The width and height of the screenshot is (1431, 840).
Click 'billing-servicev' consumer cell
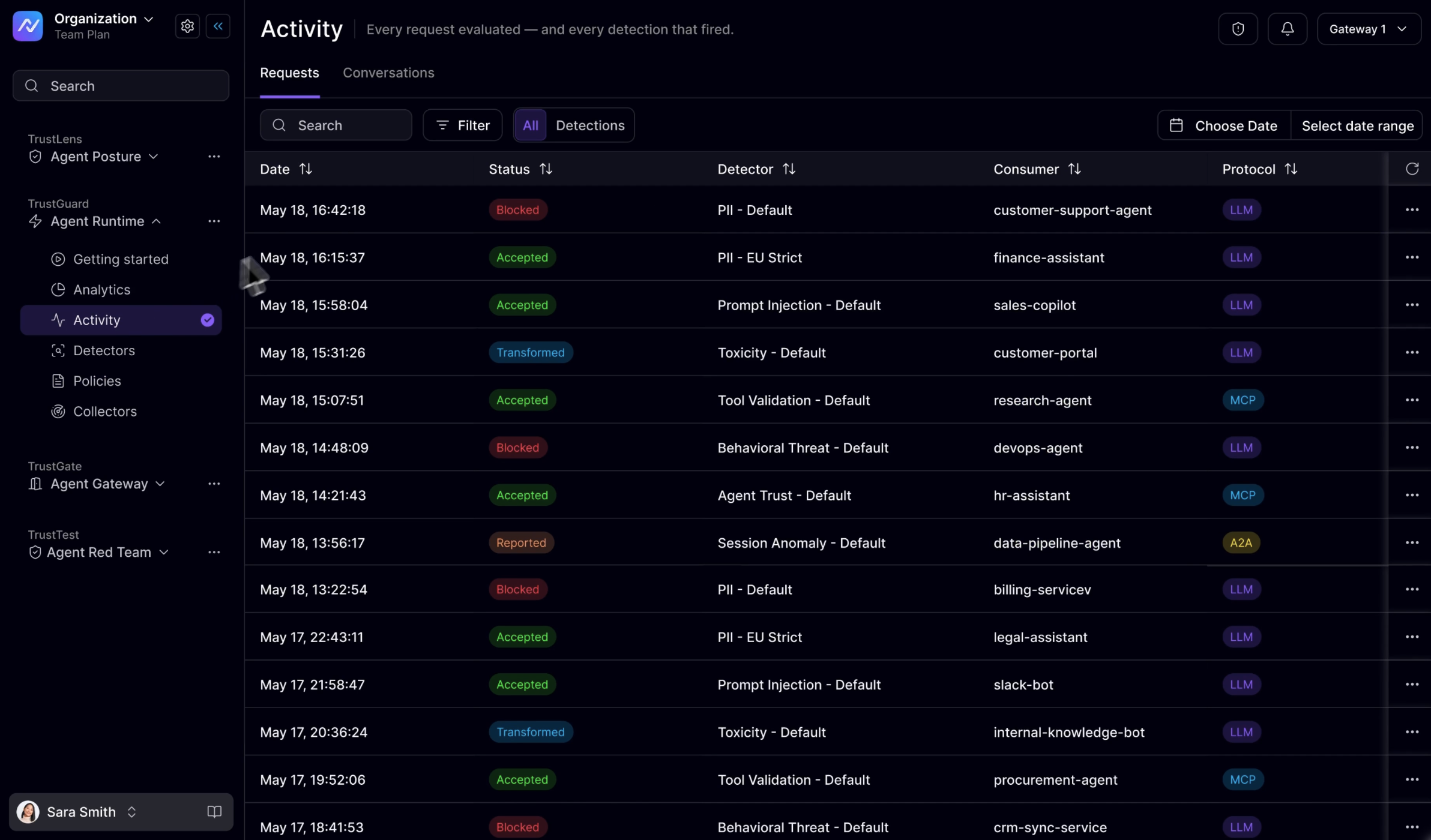(x=1042, y=590)
